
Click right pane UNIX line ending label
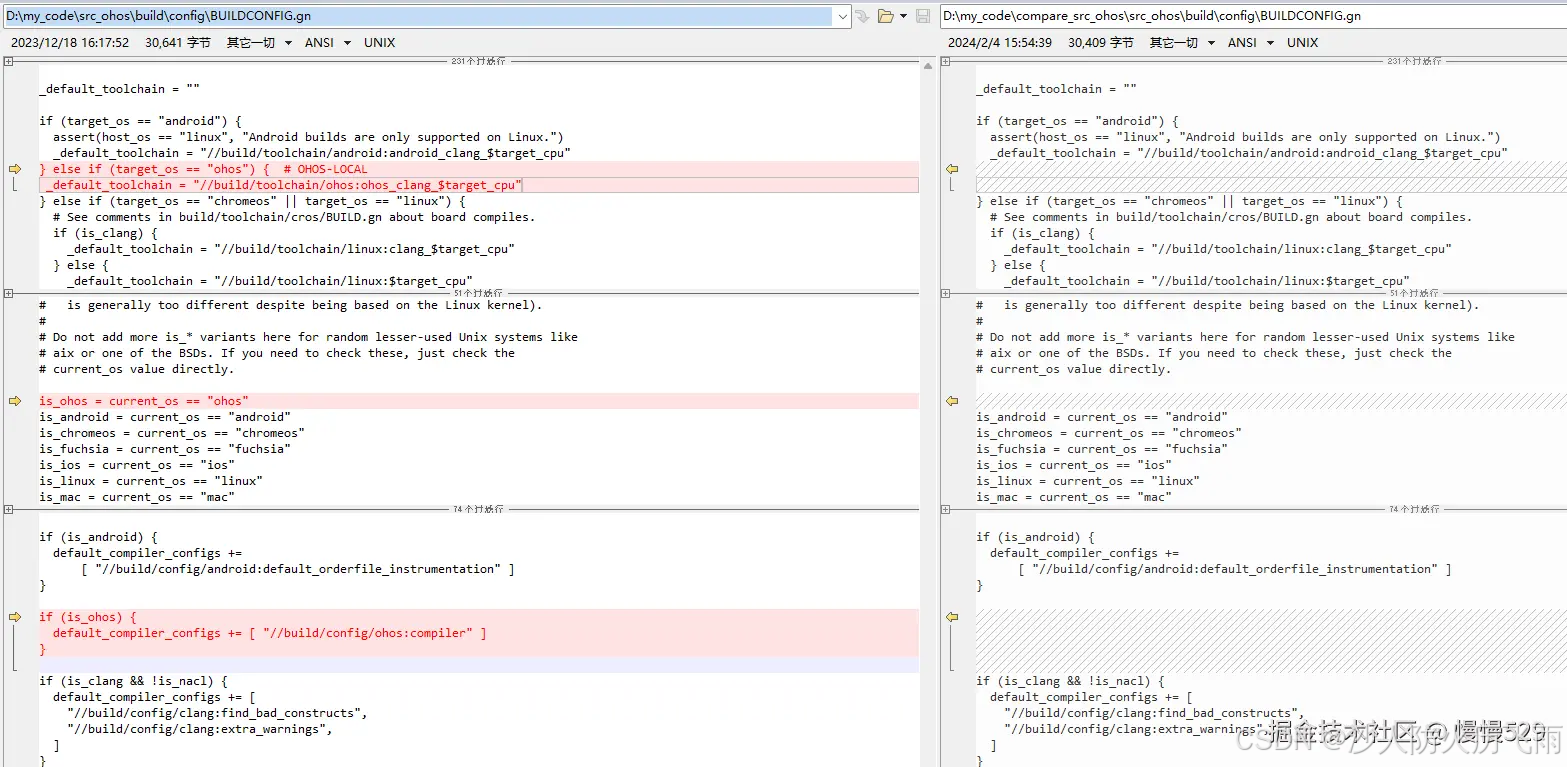(x=1302, y=42)
